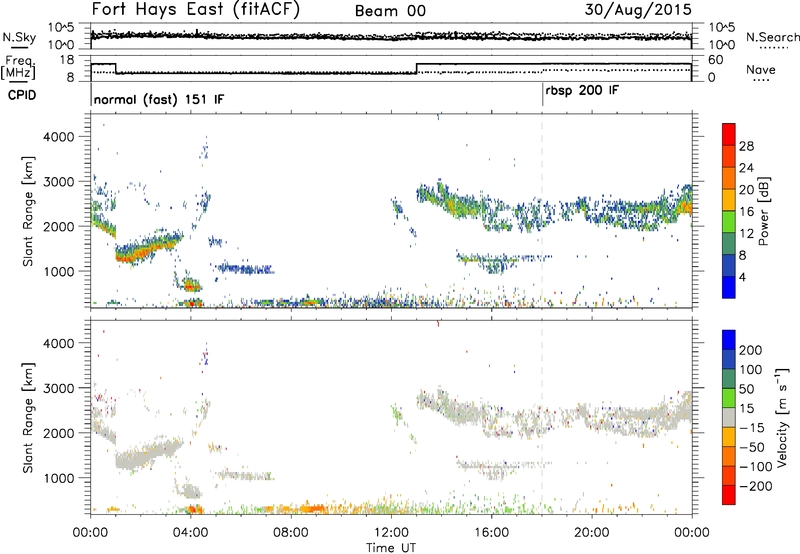The width and height of the screenshot is (800, 554).
Task: Pick the 12–16 dB light green Power swatch
Action: pyautogui.click(x=729, y=222)
